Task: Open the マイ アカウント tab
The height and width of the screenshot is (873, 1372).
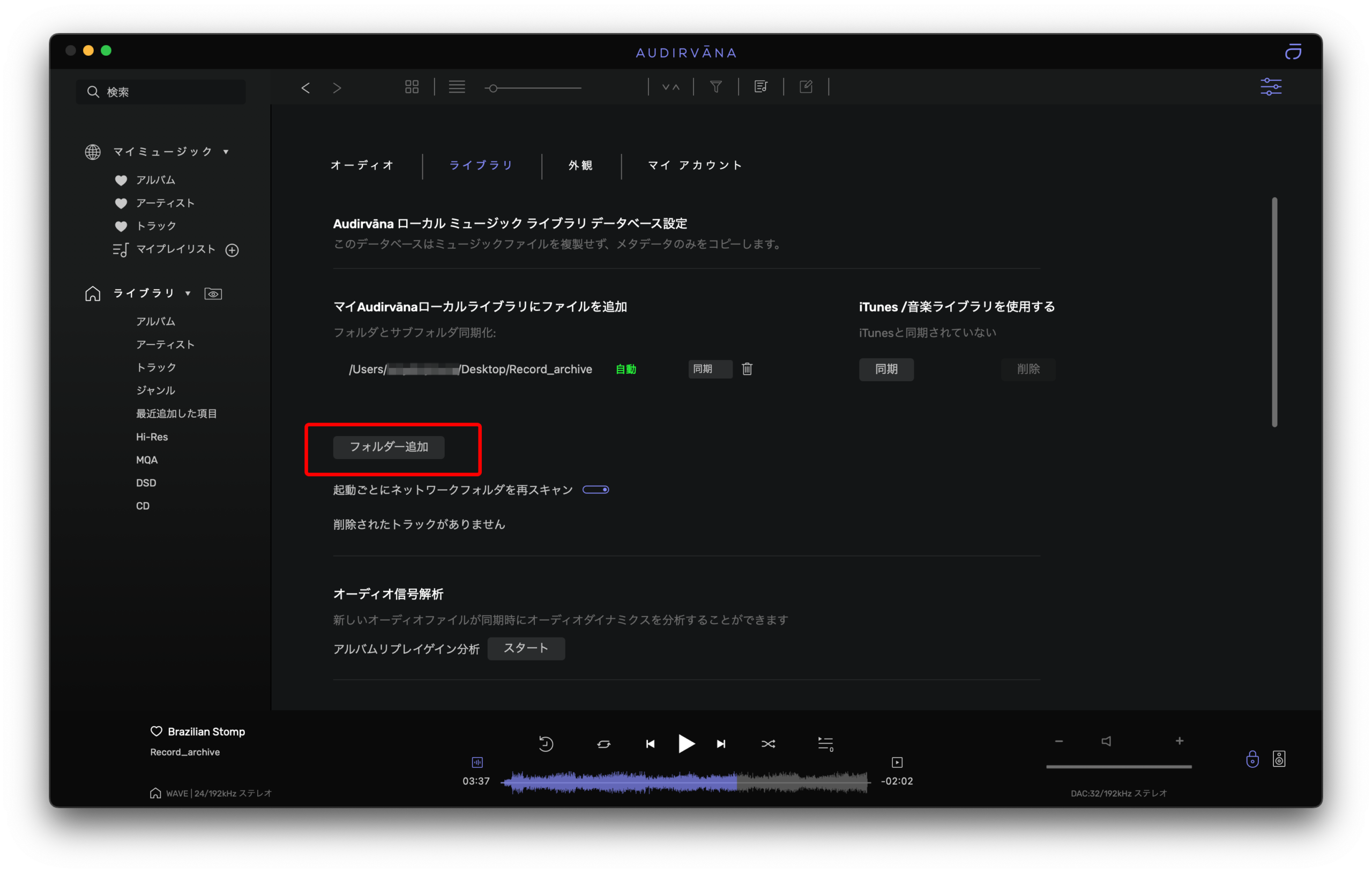Action: [695, 165]
